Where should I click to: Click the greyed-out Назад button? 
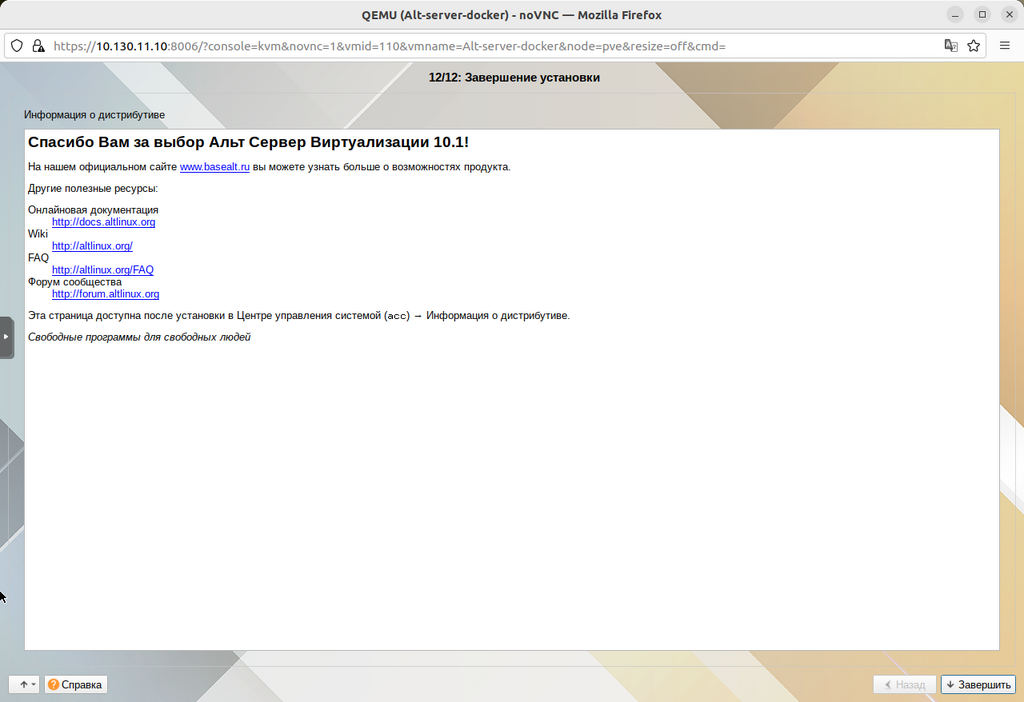(x=904, y=685)
